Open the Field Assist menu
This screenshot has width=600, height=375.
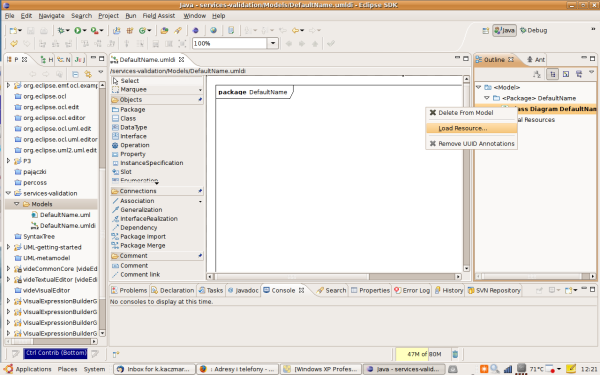[158, 16]
